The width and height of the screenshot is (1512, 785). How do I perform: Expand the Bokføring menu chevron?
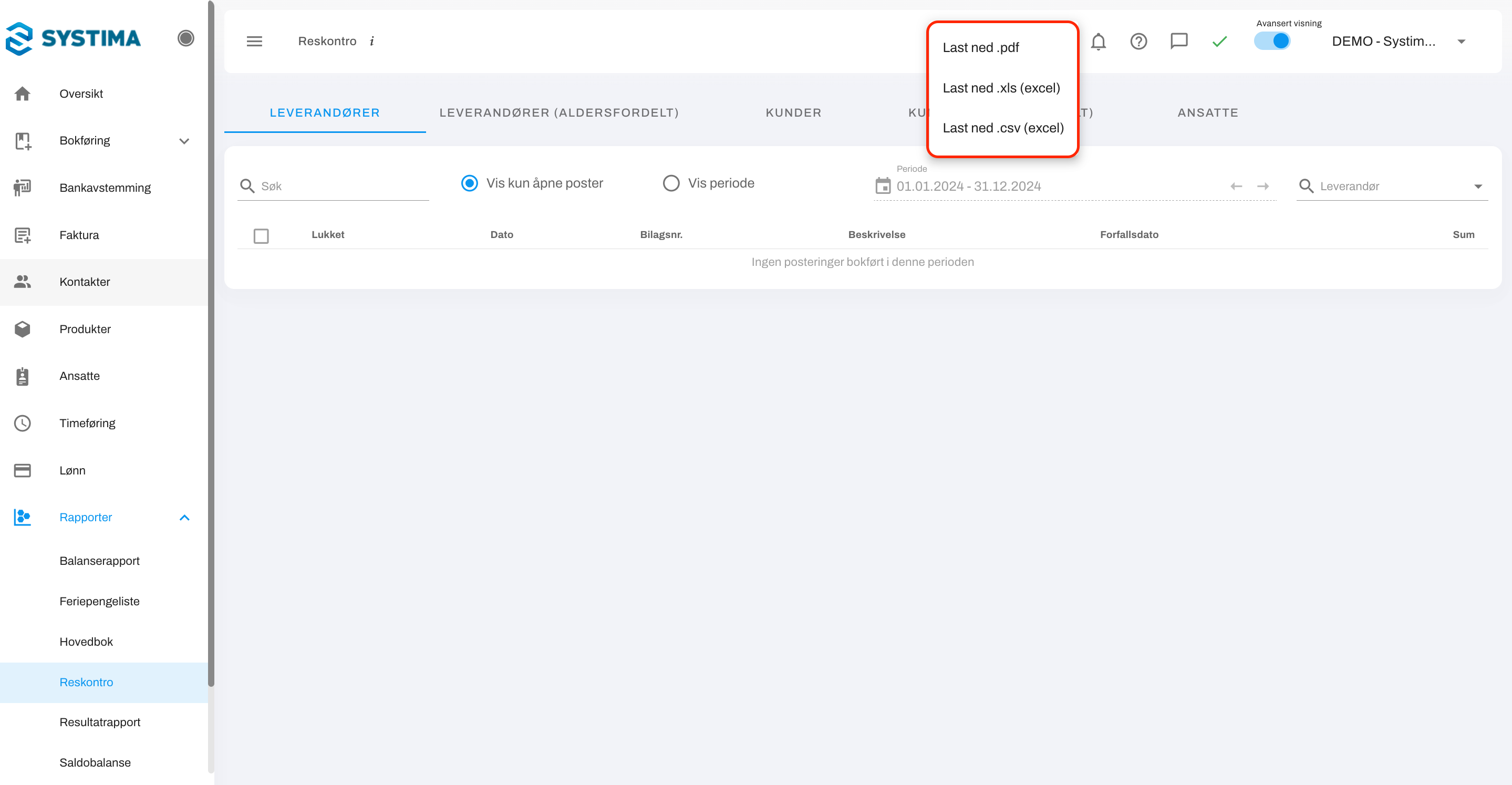point(184,141)
